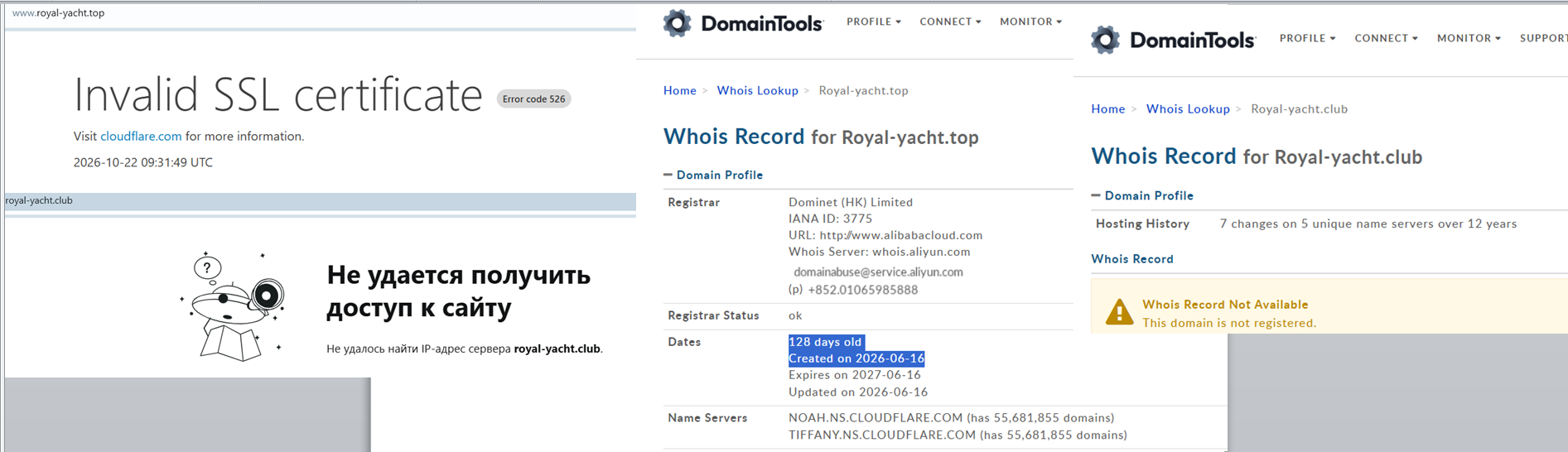Click the Dates row label
Image resolution: width=1568 pixels, height=452 pixels.
684,342
